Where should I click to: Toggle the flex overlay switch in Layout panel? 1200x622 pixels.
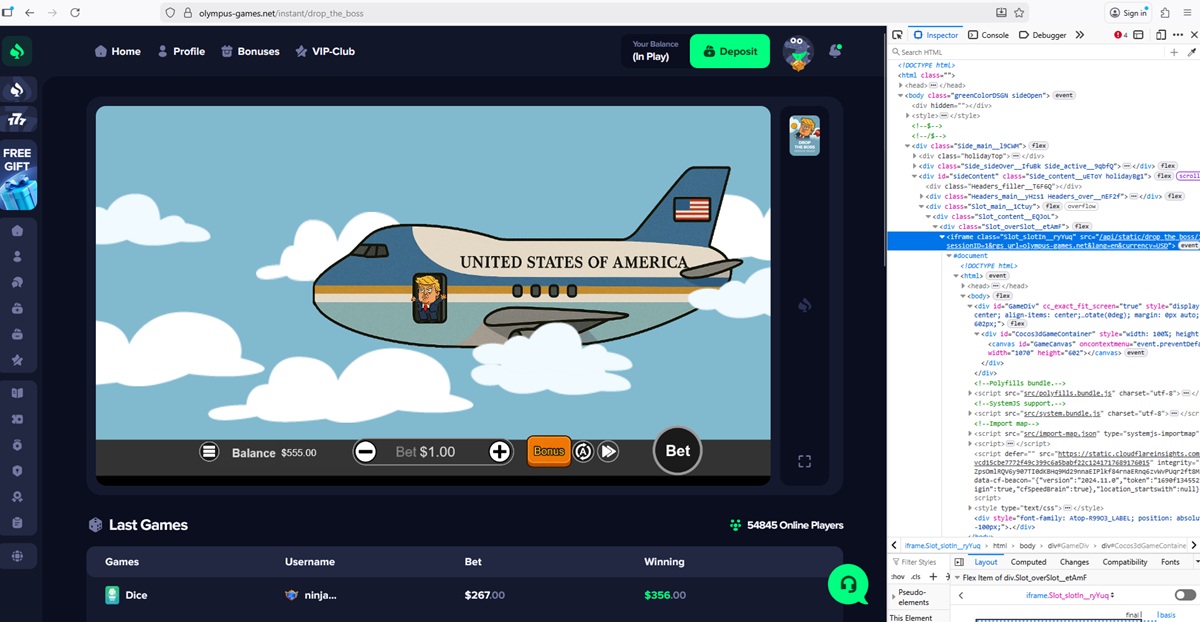point(1184,595)
